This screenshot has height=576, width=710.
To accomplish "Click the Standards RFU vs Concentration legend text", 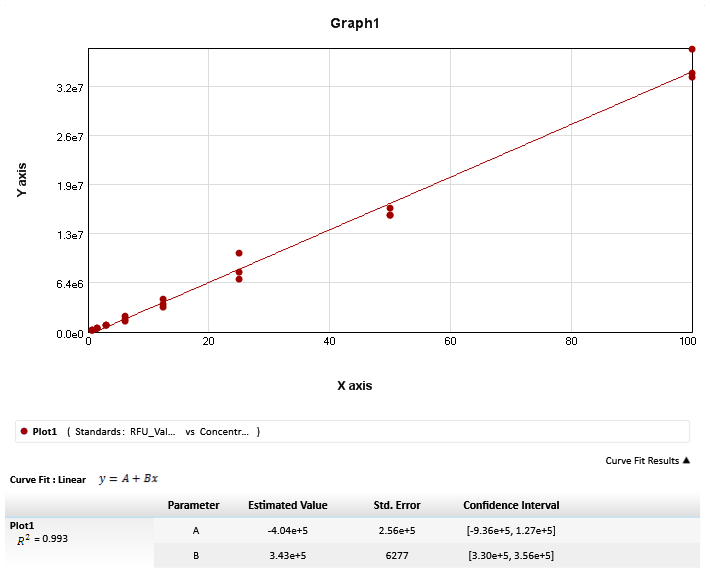I will (x=163, y=432).
